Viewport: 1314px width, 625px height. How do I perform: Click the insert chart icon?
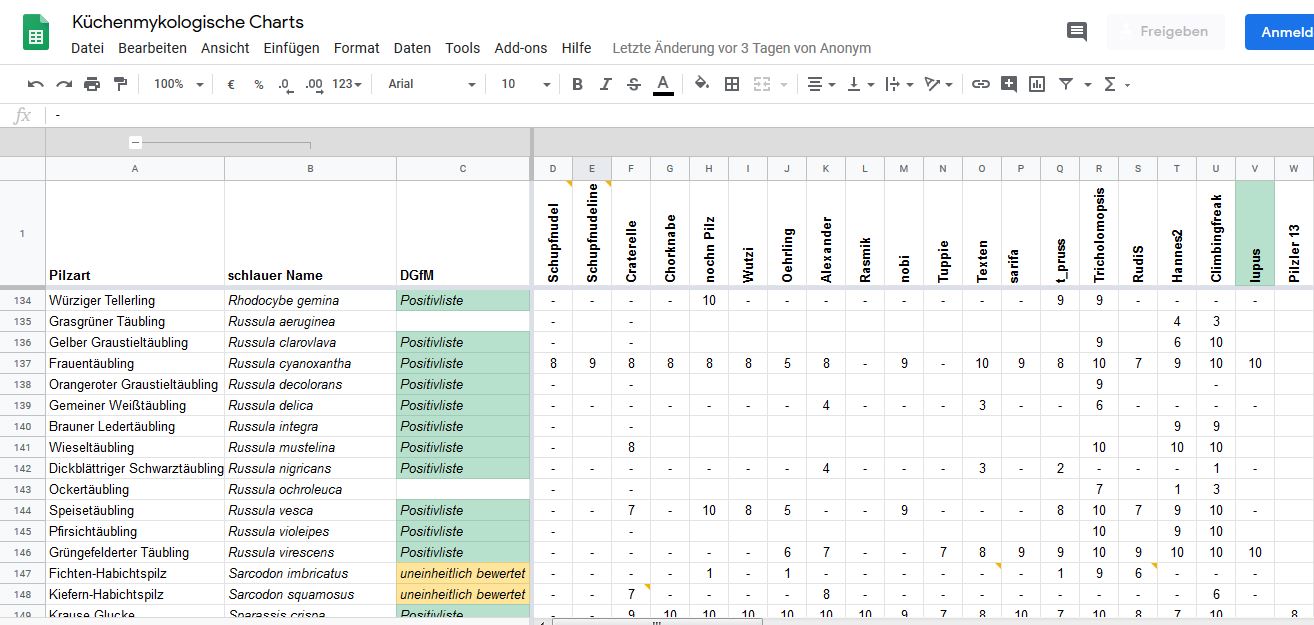pos(1037,84)
